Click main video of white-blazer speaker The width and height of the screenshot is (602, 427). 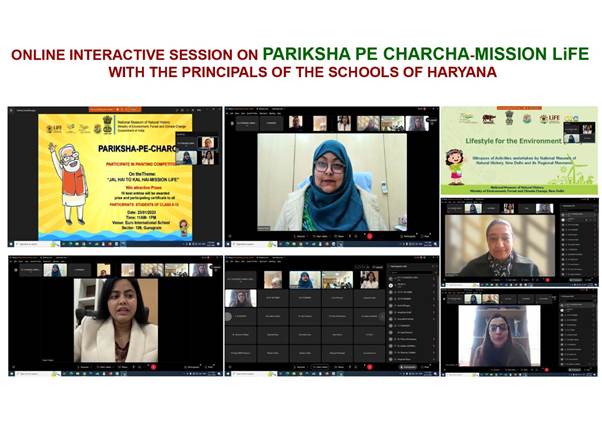point(116,320)
